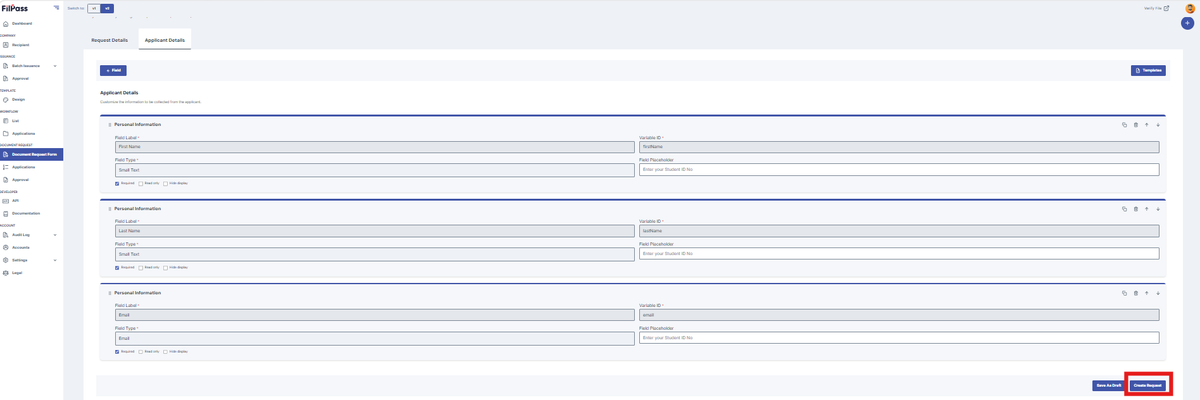Click the drag handle of First Name card
Viewport: 1200px width, 400px height.
(110, 124)
